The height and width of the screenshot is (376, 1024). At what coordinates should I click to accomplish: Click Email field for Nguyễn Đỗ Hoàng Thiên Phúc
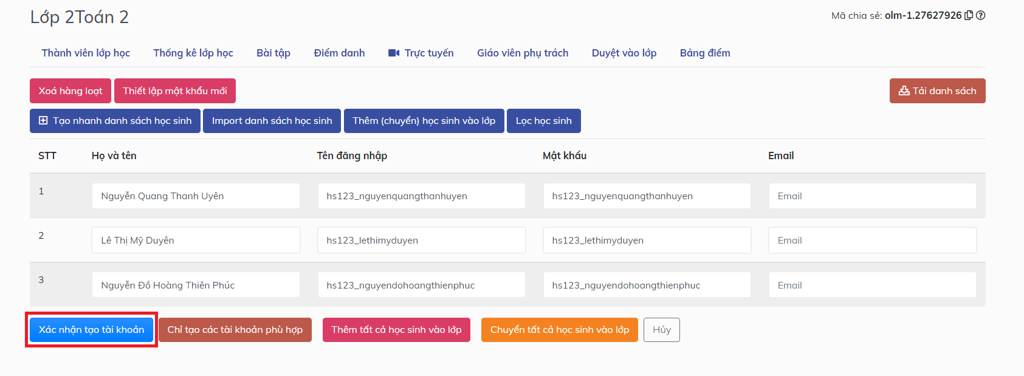pyautogui.click(x=872, y=285)
